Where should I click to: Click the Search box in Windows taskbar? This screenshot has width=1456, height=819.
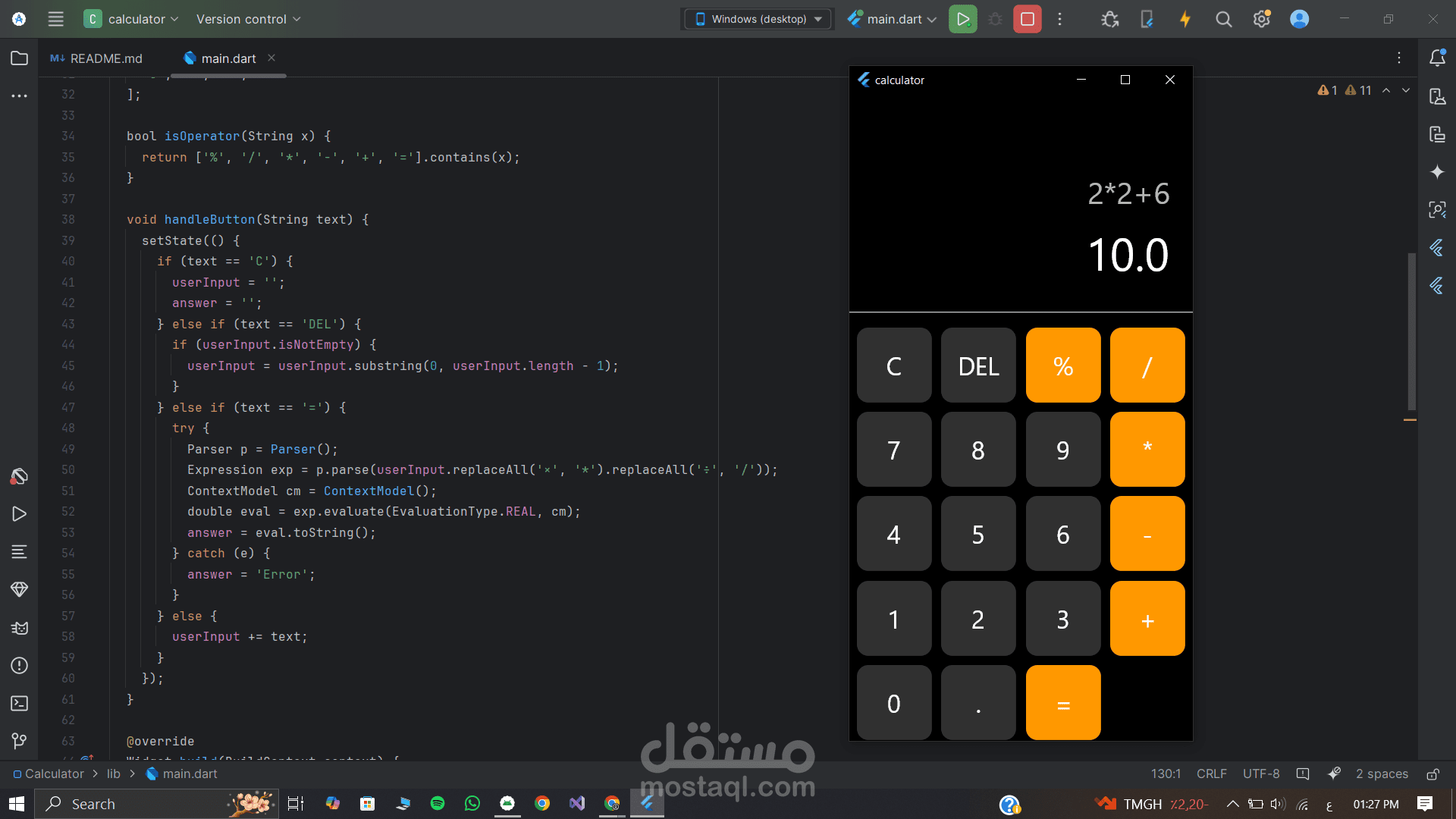(x=152, y=803)
